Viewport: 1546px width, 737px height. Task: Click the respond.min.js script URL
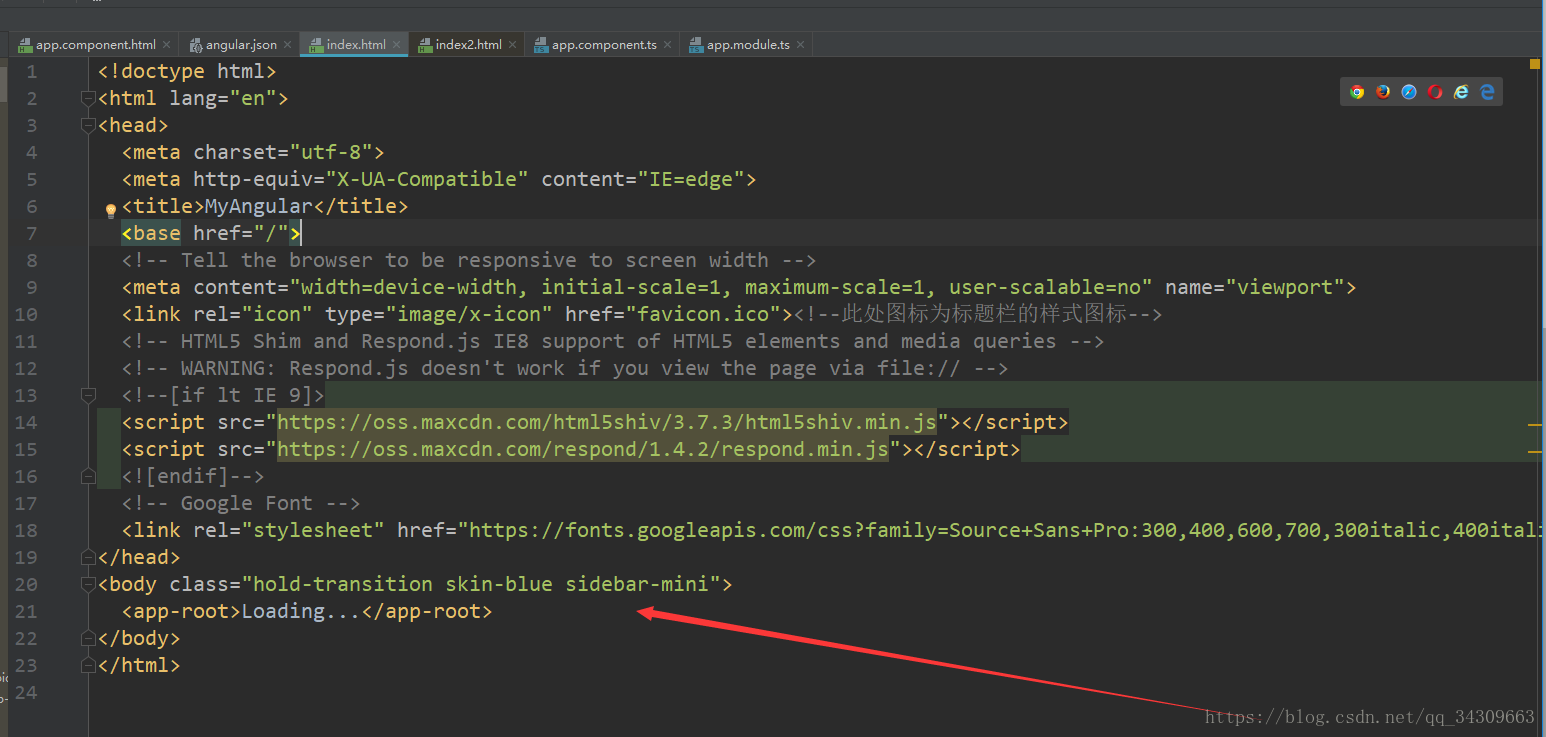[x=583, y=449]
